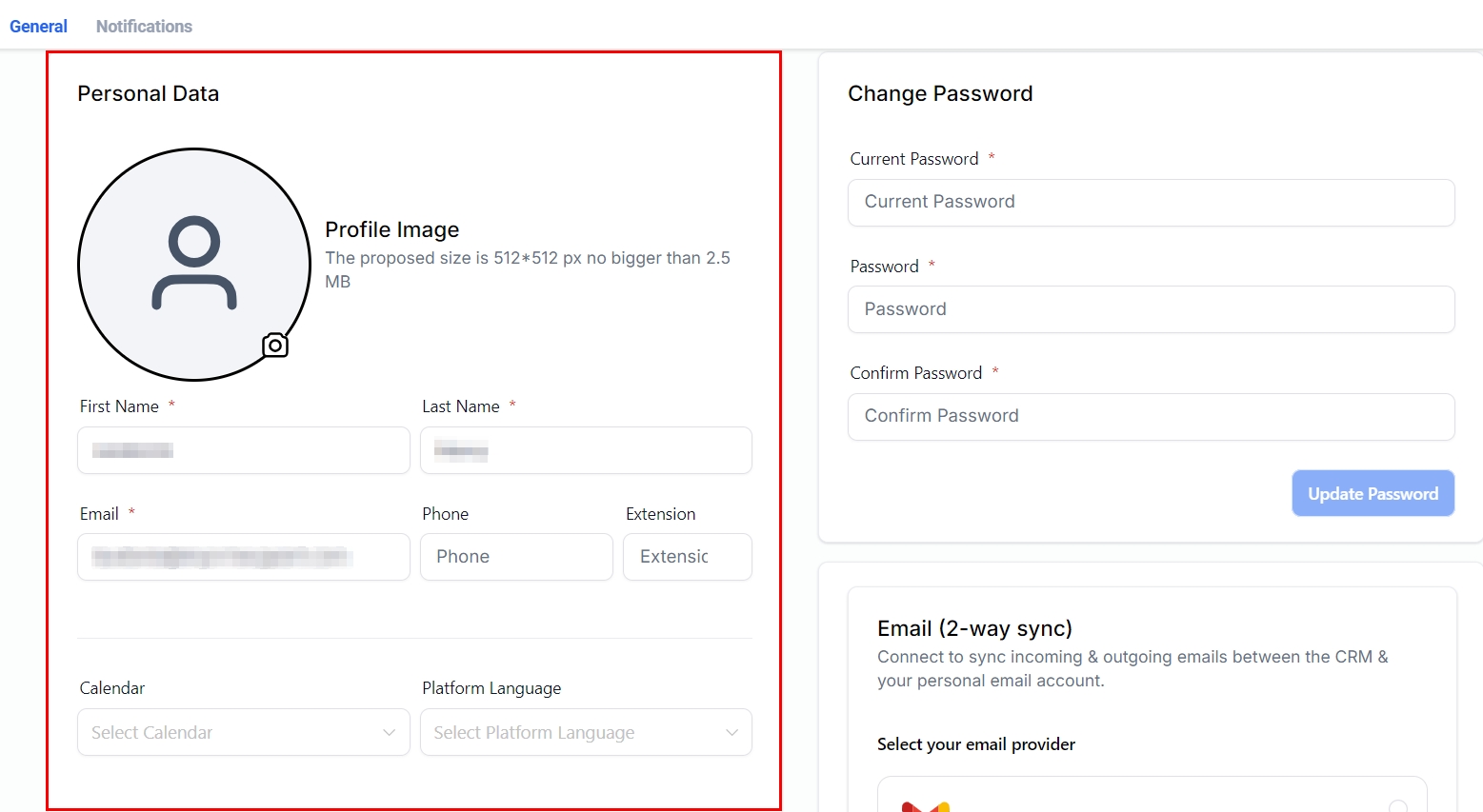The width and height of the screenshot is (1483, 812).
Task: Focus the Extension input box
Action: pyautogui.click(x=687, y=557)
